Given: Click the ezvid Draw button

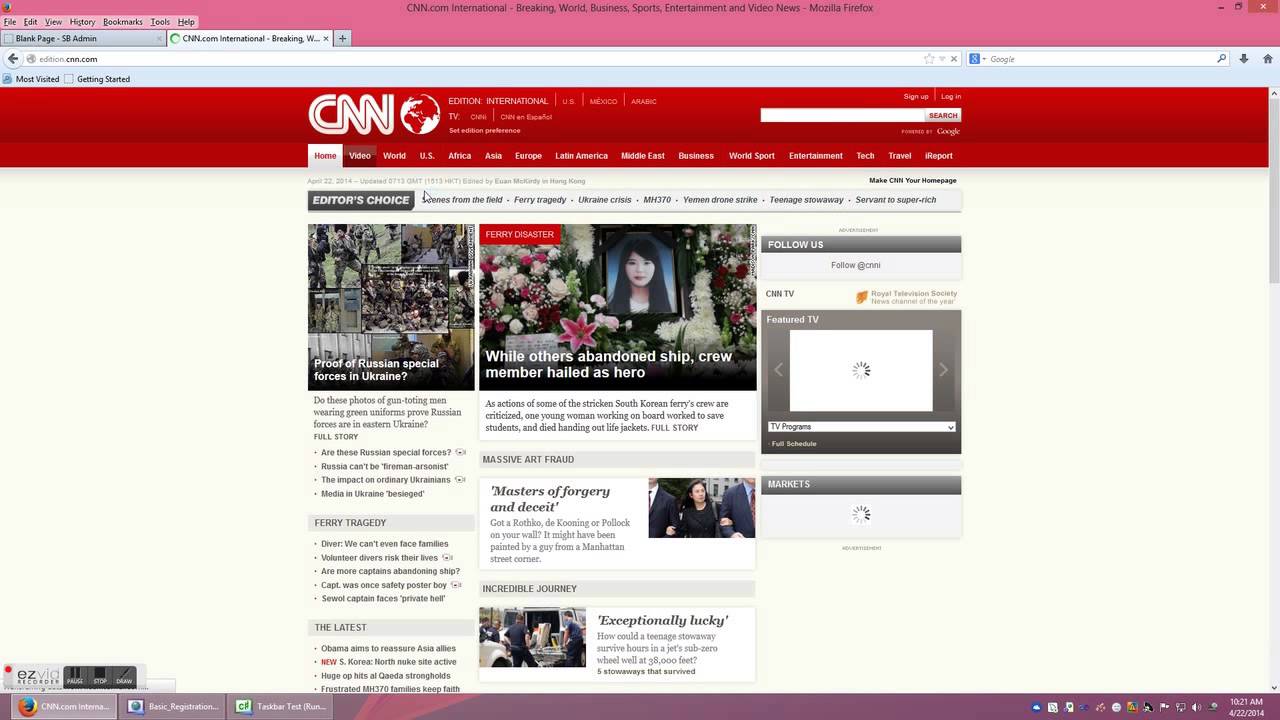Looking at the screenshot, I should pos(124,676).
